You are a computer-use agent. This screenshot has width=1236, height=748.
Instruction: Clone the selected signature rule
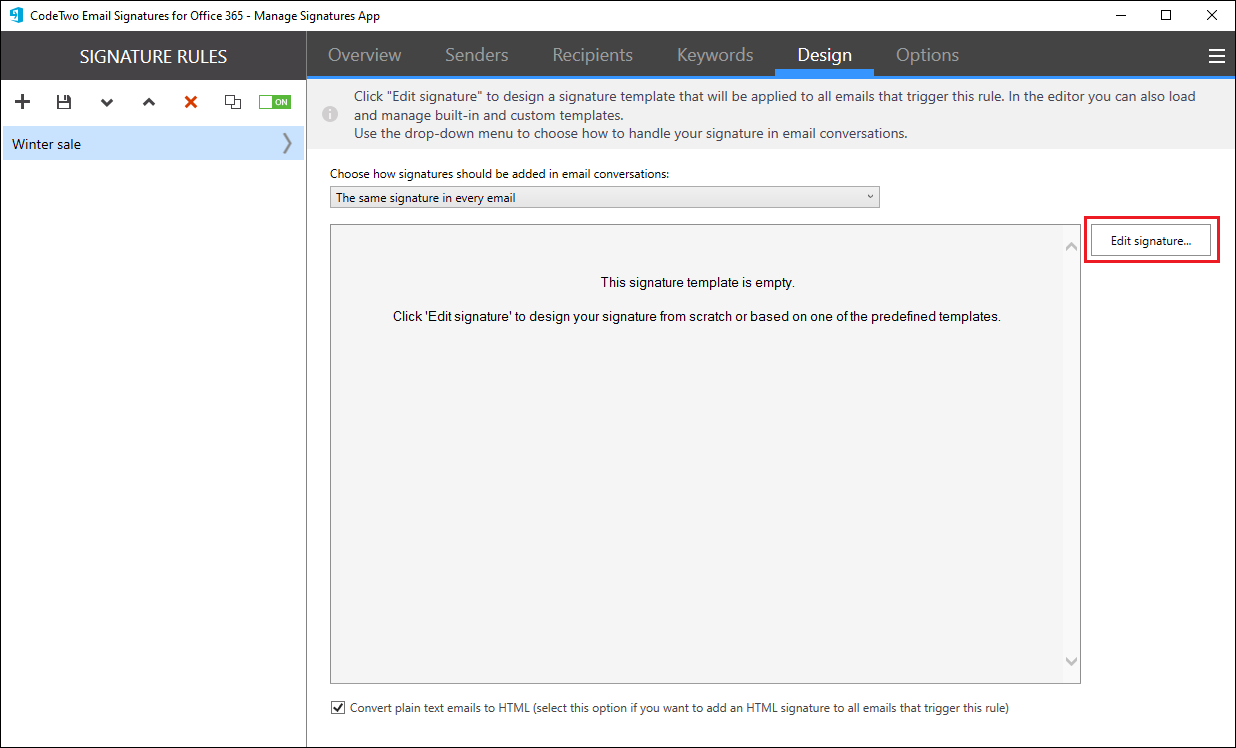point(232,101)
